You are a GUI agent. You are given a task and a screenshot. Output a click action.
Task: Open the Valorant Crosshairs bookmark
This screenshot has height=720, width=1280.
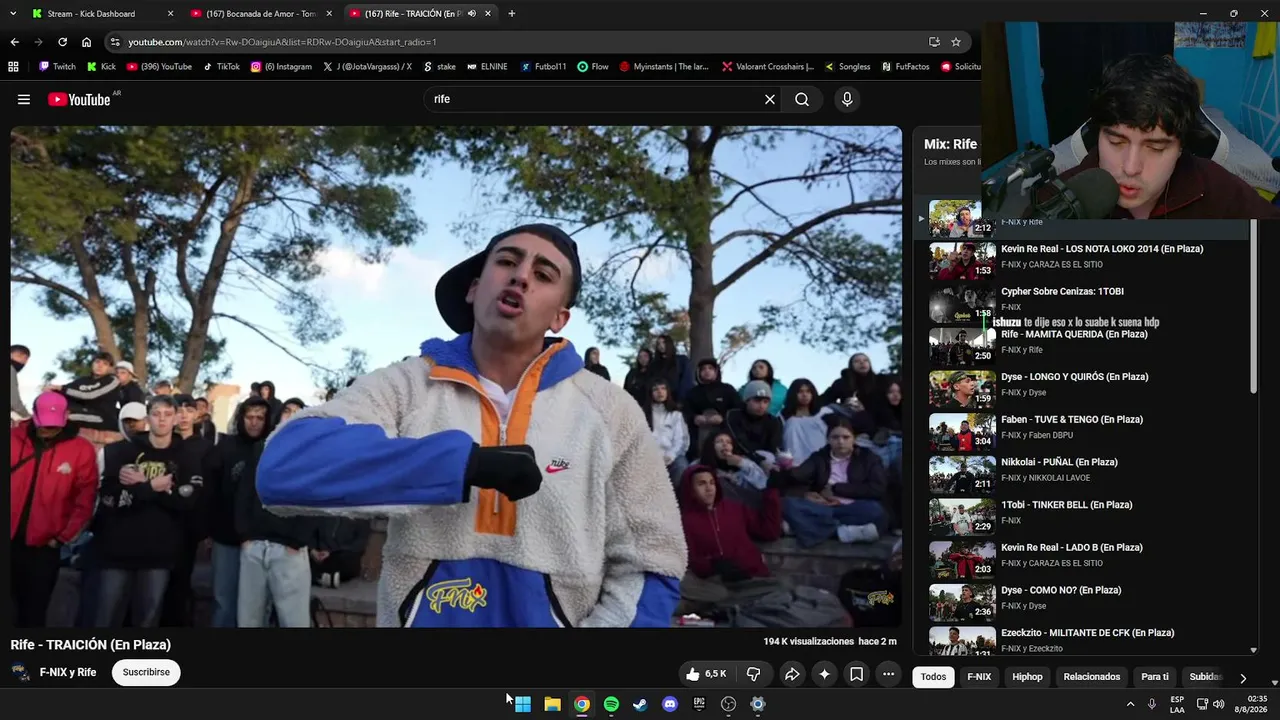click(x=768, y=67)
